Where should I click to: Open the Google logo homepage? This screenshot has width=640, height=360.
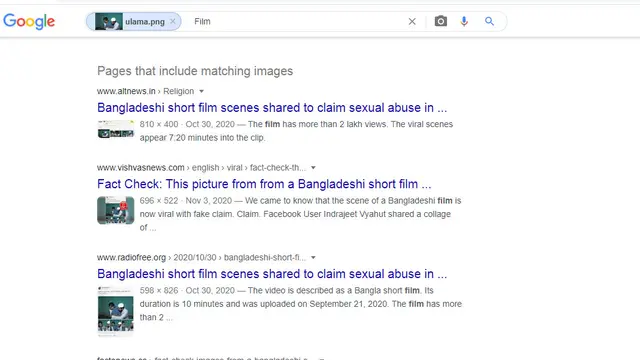pyautogui.click(x=29, y=21)
